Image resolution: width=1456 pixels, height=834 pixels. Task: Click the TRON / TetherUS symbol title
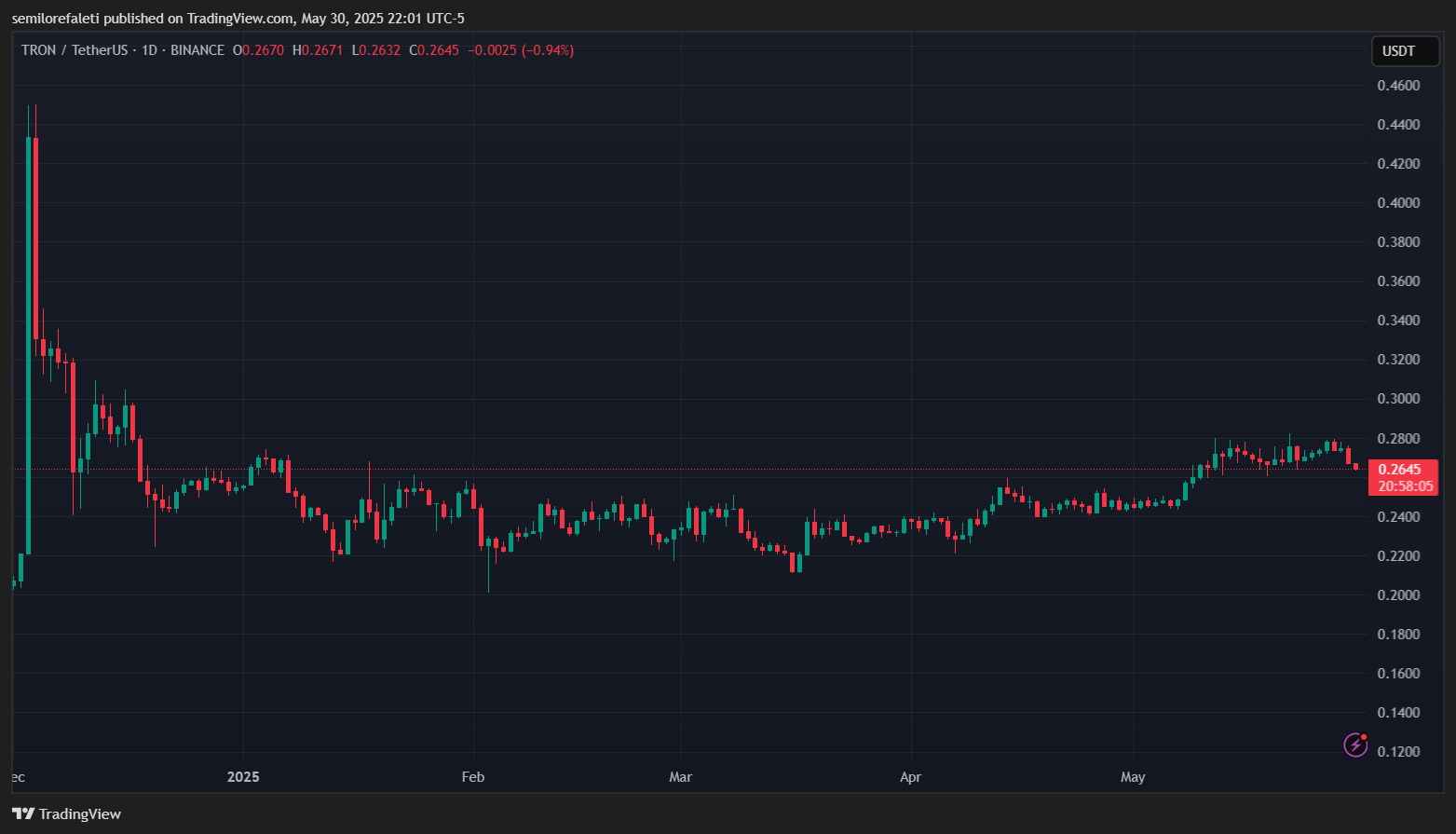(75, 50)
